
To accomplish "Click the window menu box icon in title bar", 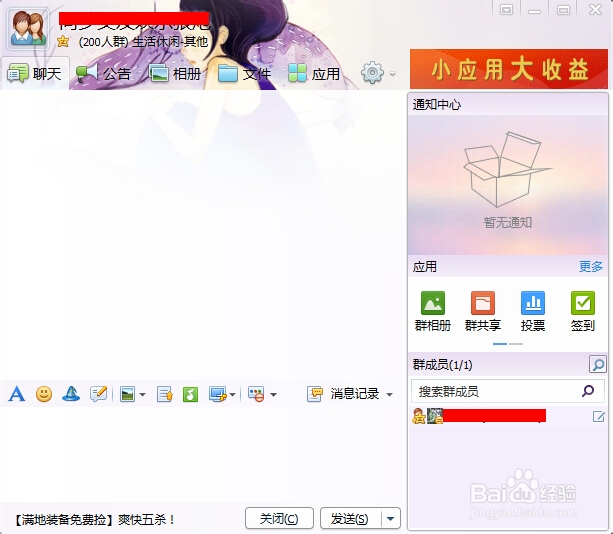I will (x=506, y=10).
